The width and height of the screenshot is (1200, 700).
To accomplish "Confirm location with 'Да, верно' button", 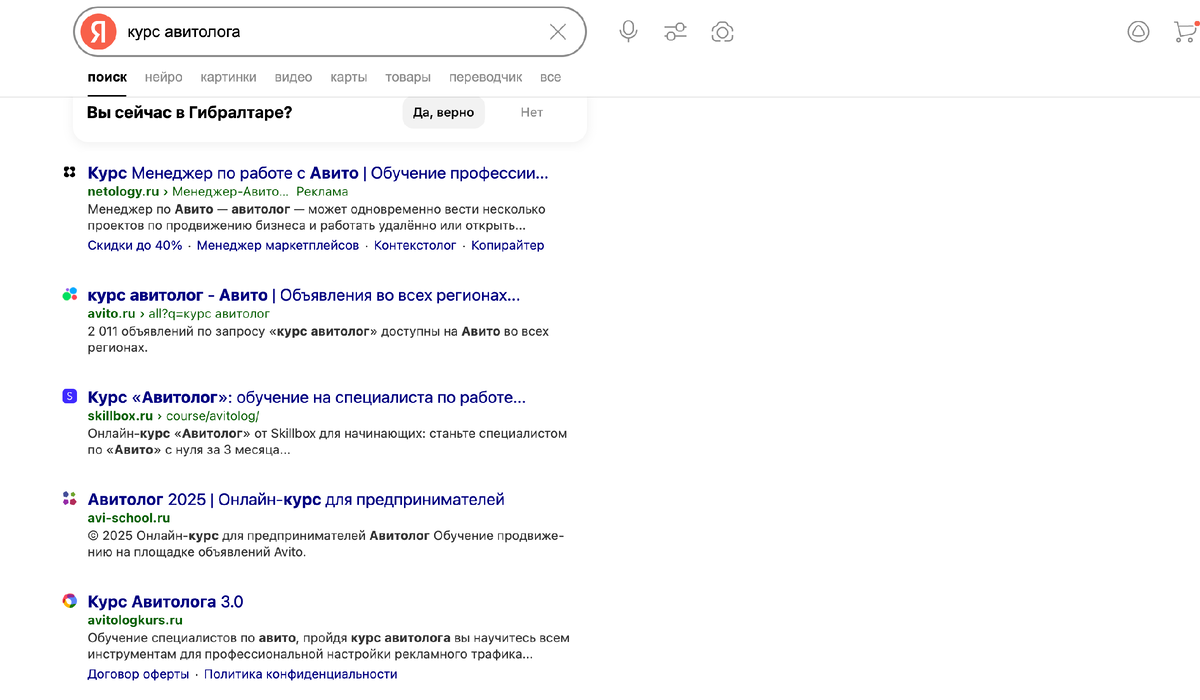I will coord(443,112).
